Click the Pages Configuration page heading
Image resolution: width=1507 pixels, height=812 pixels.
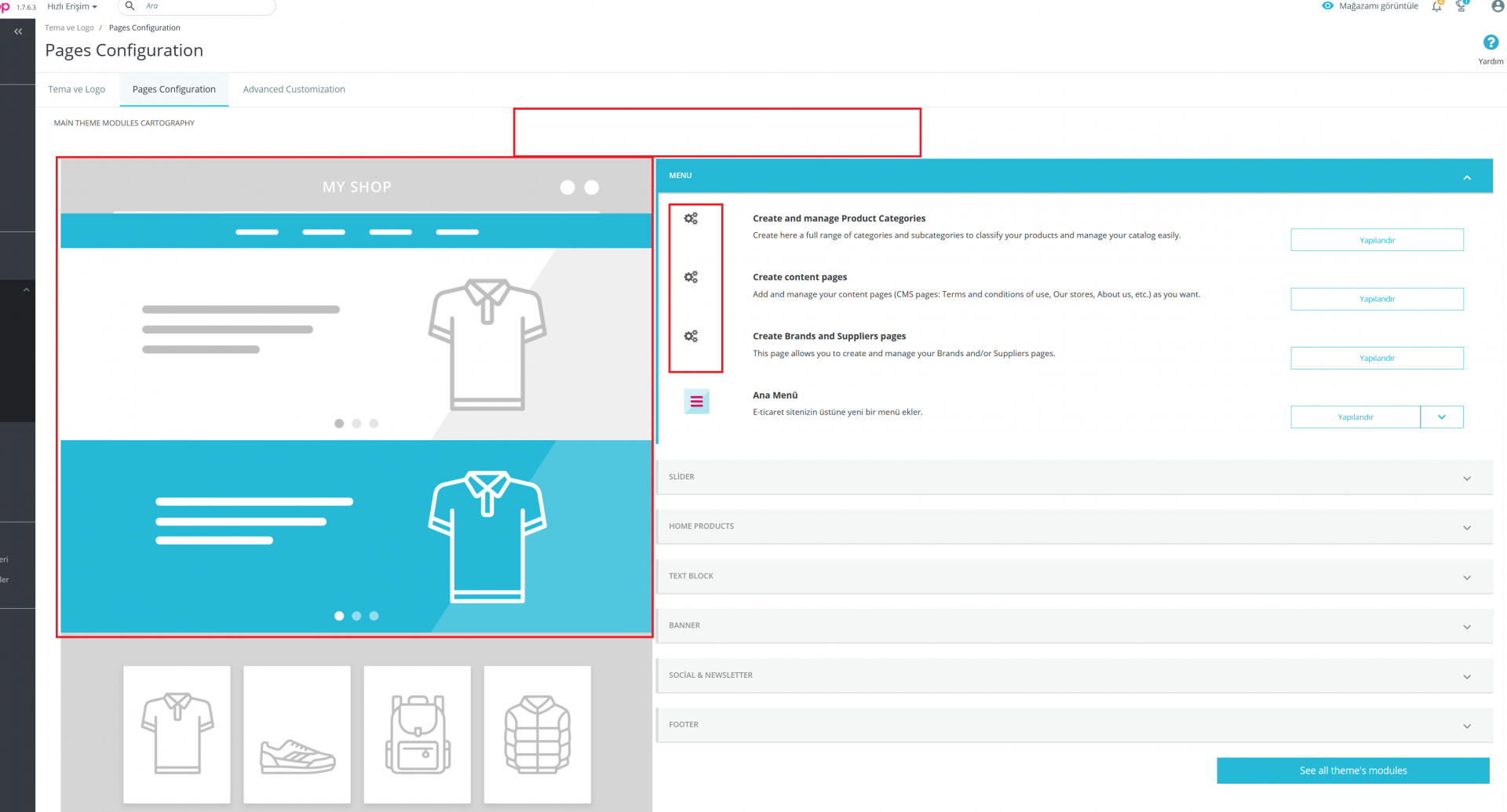[x=124, y=51]
